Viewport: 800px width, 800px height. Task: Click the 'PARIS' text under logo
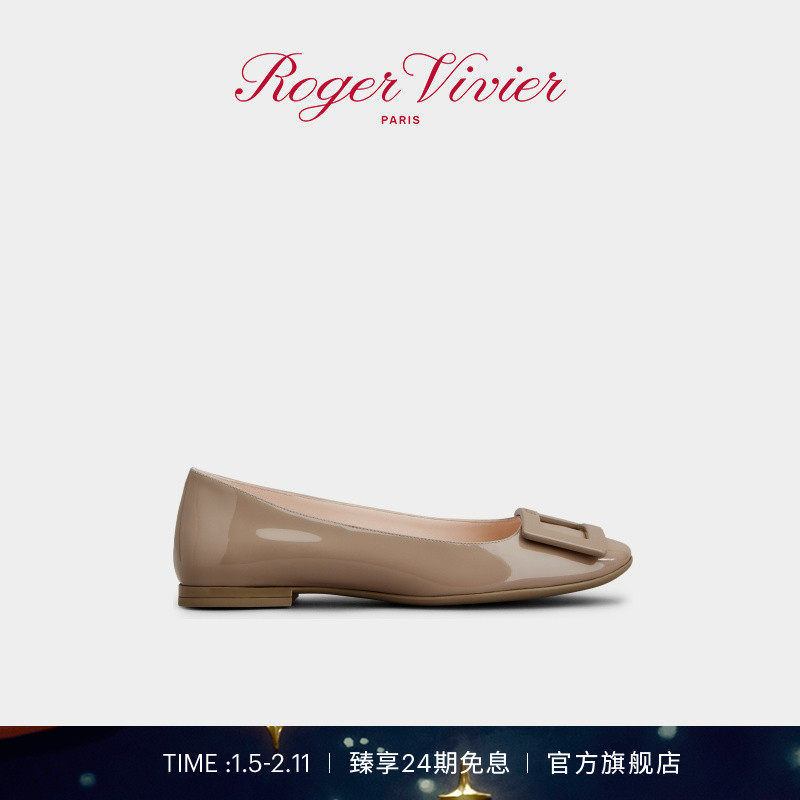(401, 120)
